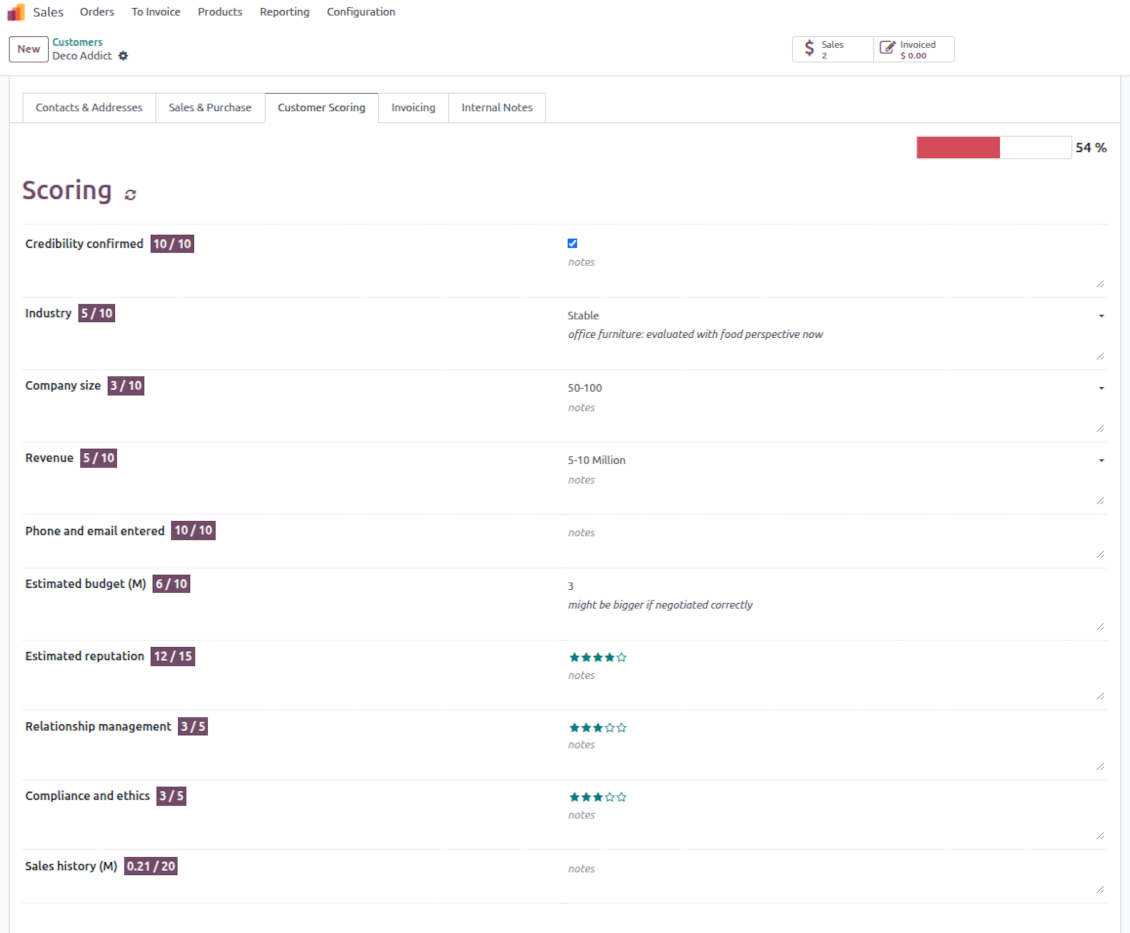Open the Reporting menu
The image size is (1130, 933).
[x=284, y=12]
